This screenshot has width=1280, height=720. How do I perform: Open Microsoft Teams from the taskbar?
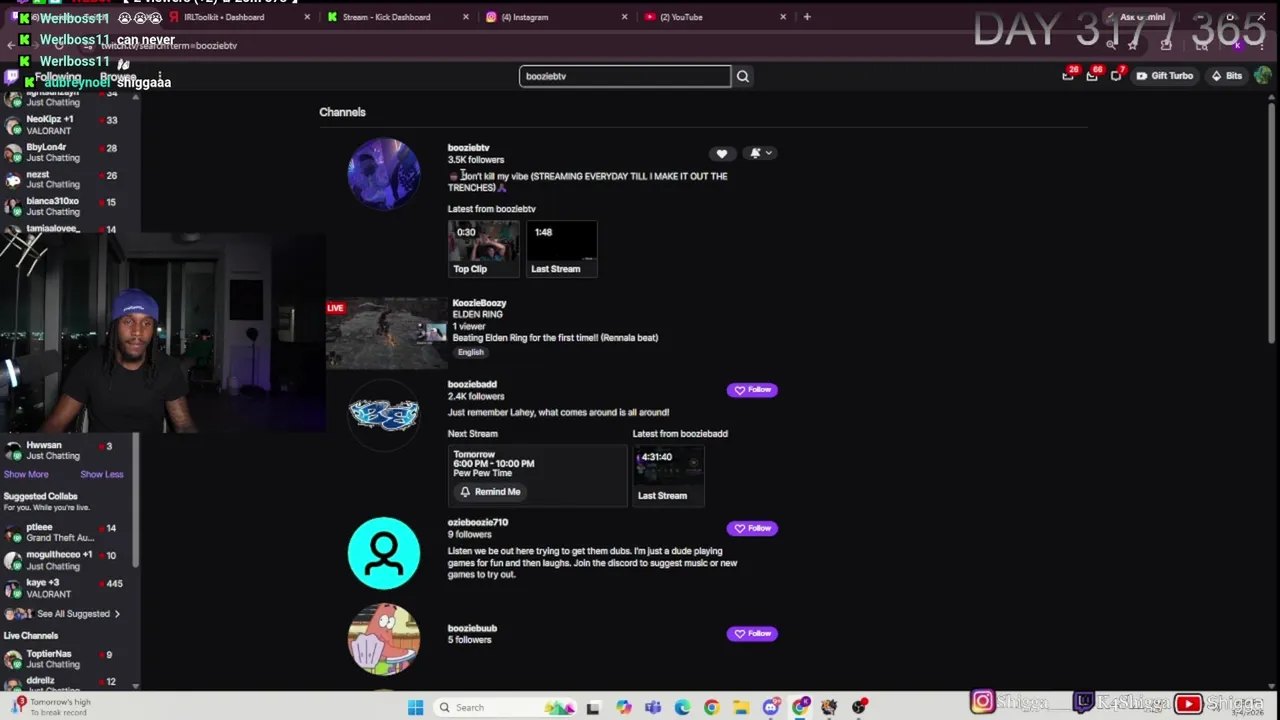click(x=653, y=707)
